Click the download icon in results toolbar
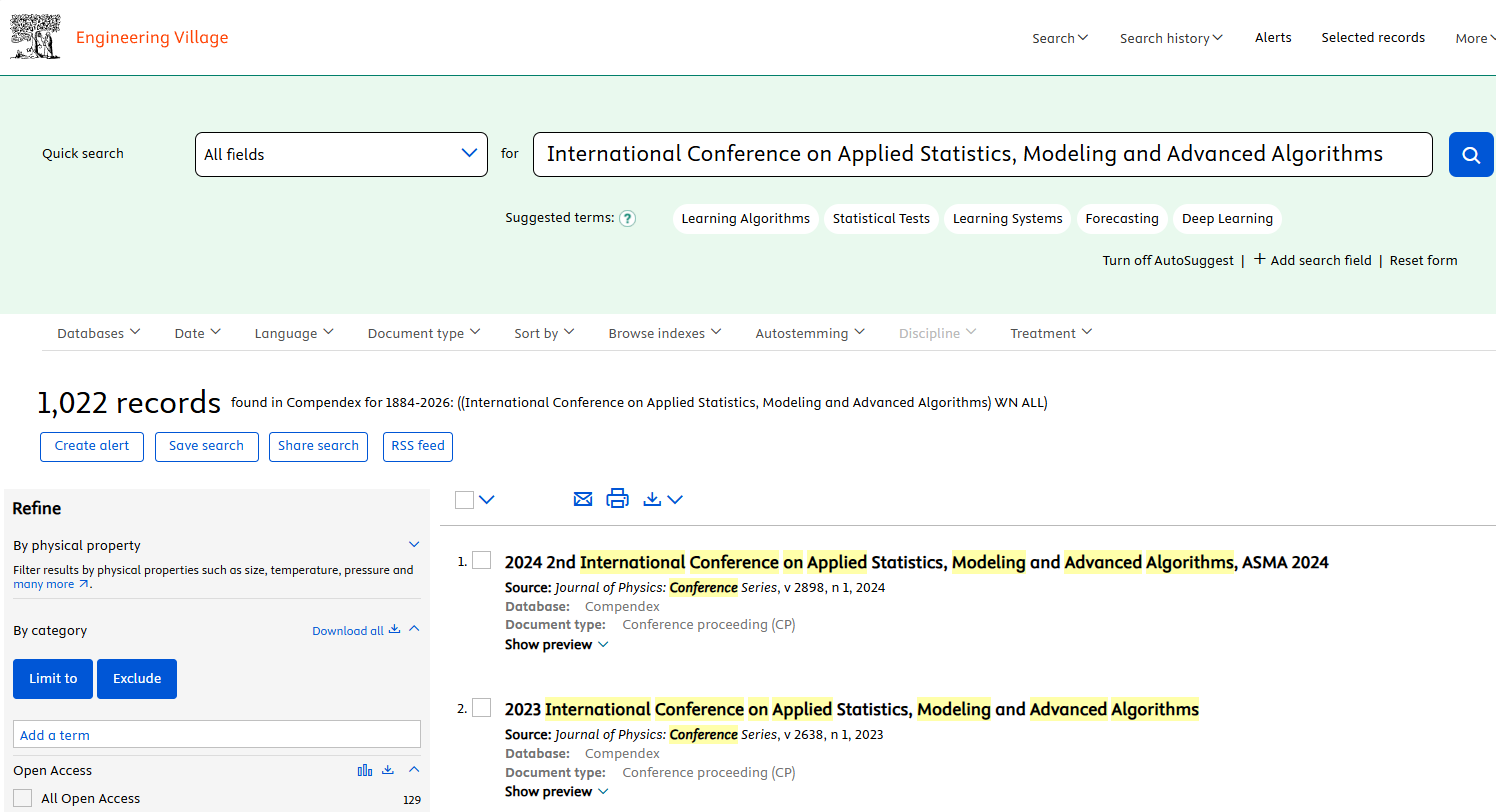 tap(652, 499)
